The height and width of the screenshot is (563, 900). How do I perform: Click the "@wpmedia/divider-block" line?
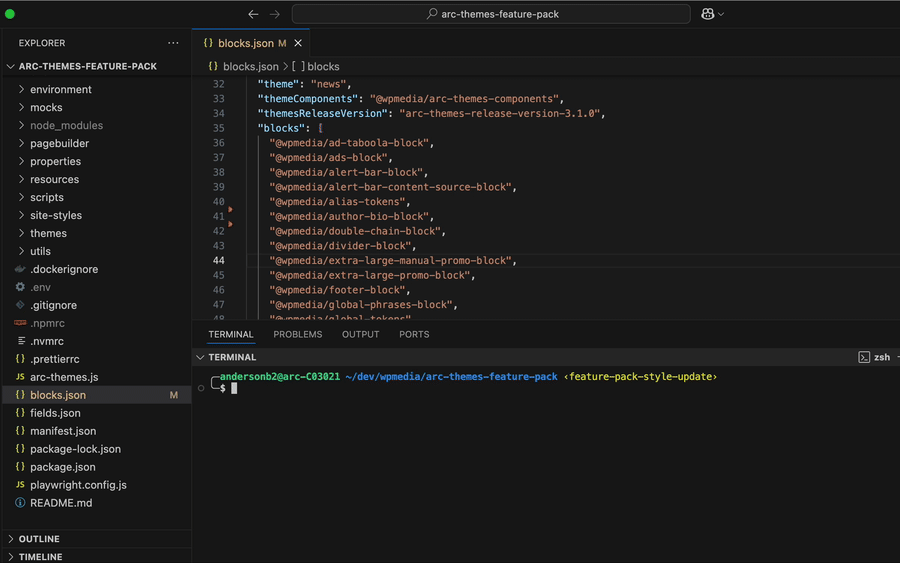[x=343, y=246]
